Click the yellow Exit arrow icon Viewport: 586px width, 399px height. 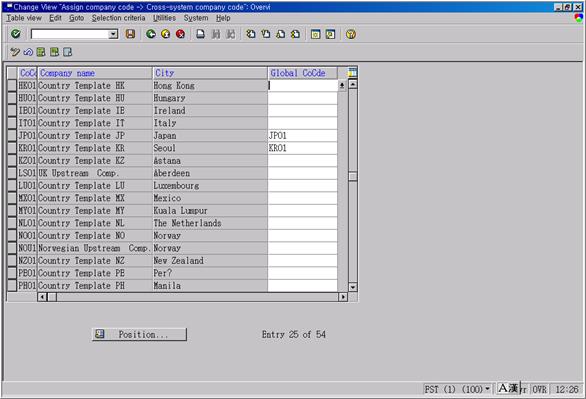166,34
